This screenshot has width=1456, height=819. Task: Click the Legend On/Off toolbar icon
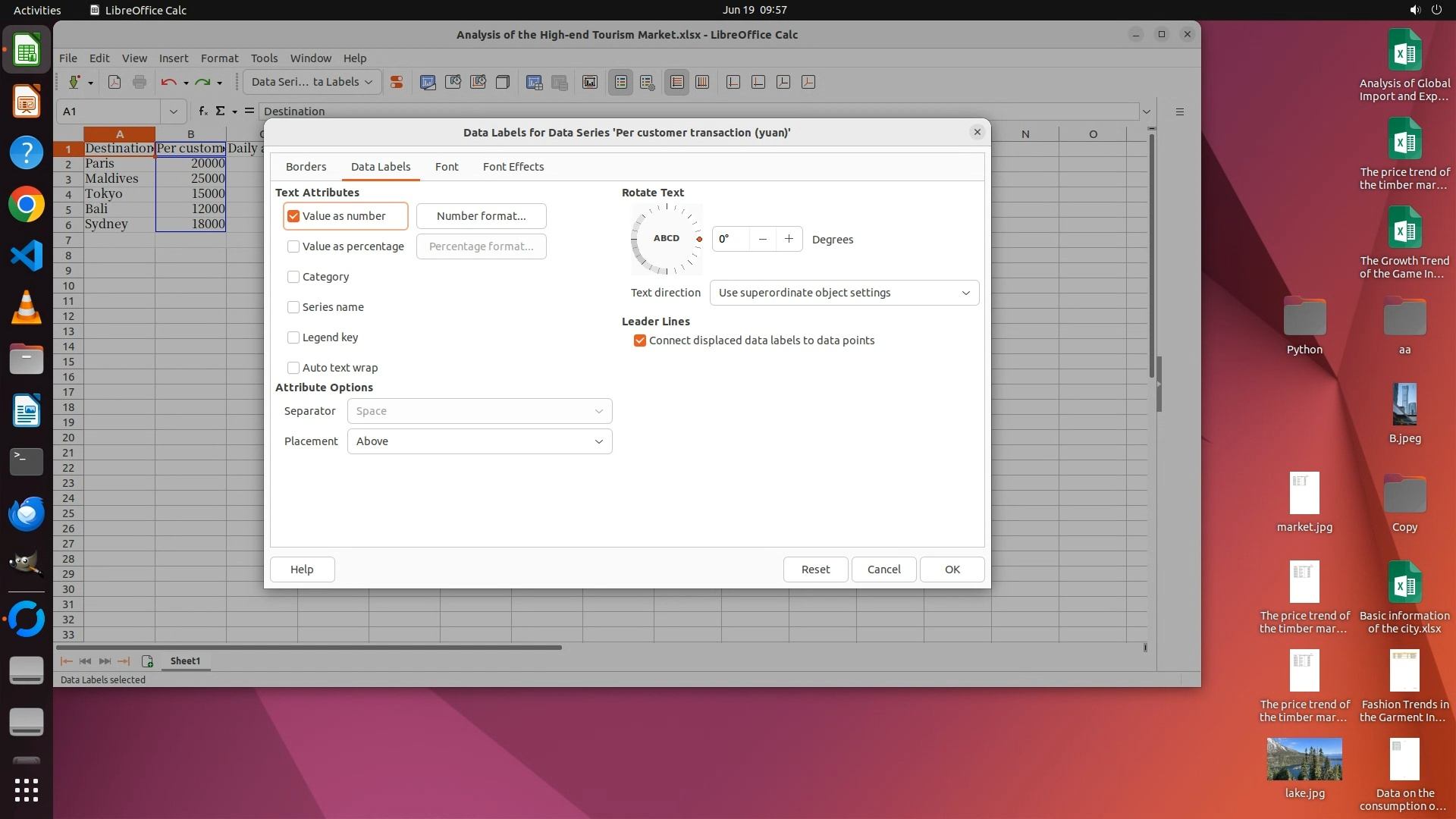[x=620, y=82]
